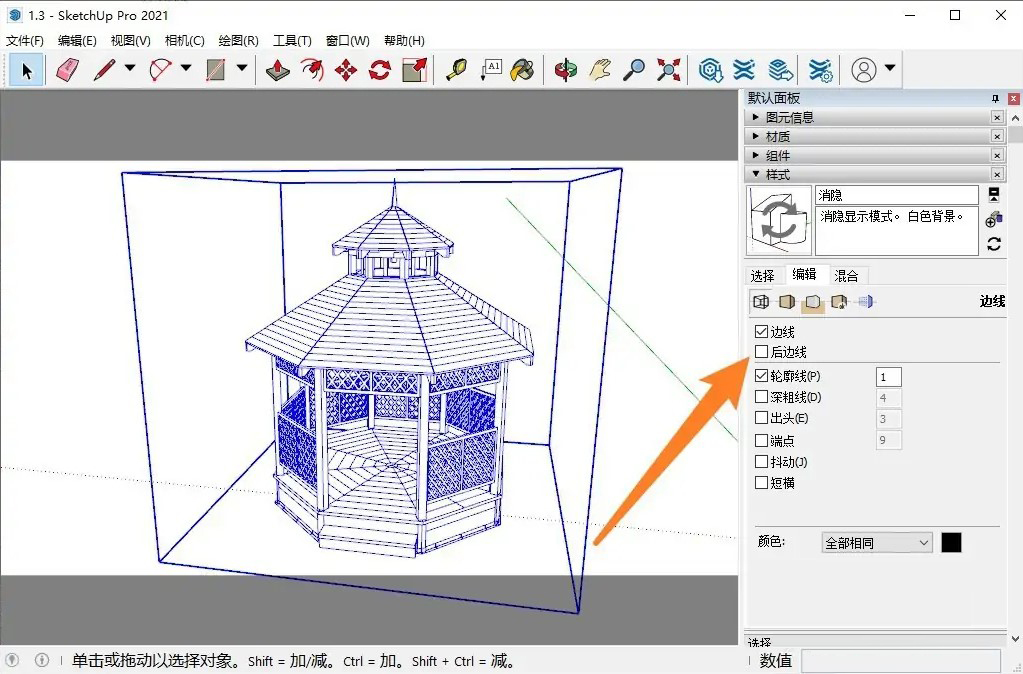This screenshot has height=674, width=1023.
Task: Open the 相机 camera menu
Action: (x=184, y=41)
